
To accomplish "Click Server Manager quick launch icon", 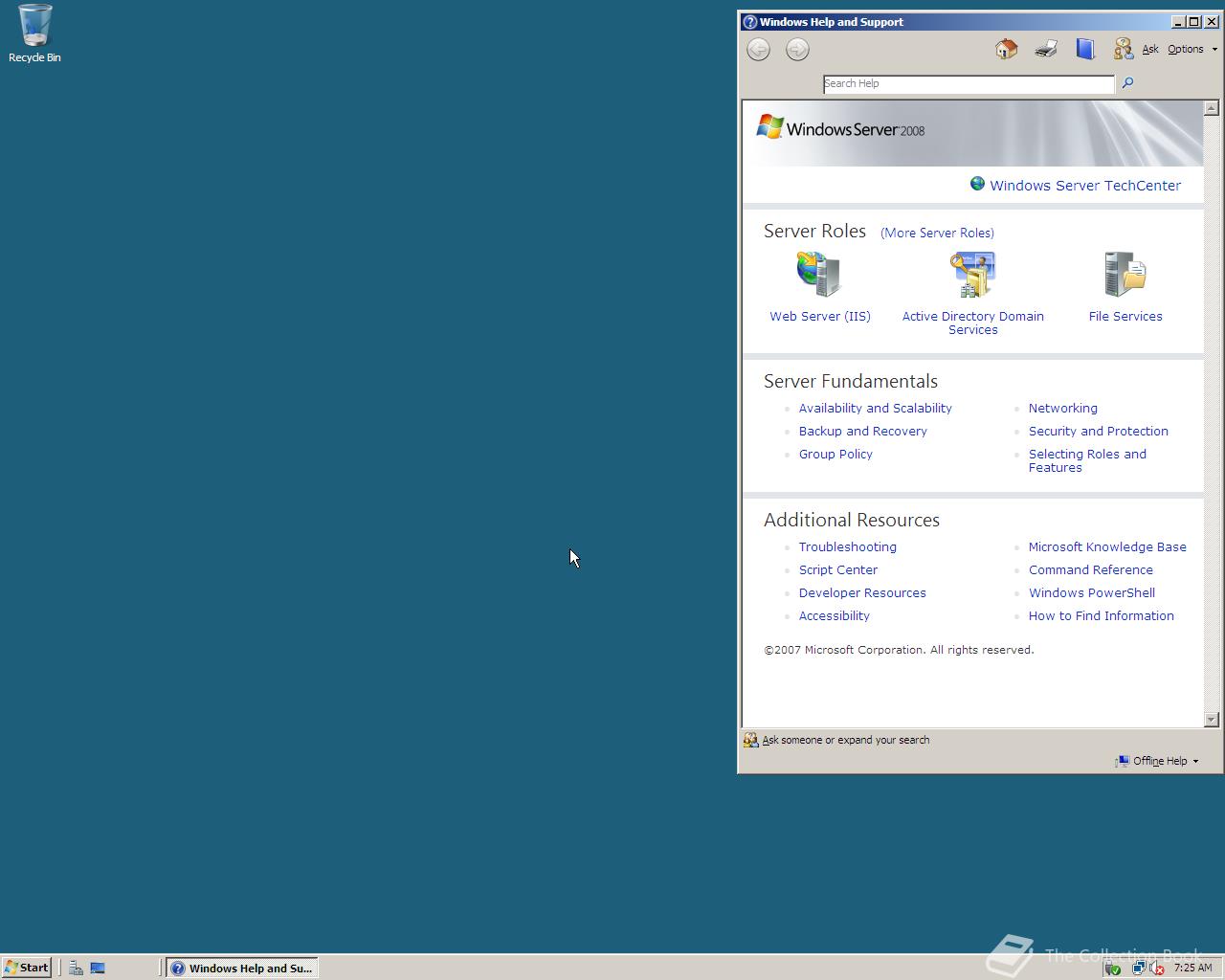I will click(76, 968).
